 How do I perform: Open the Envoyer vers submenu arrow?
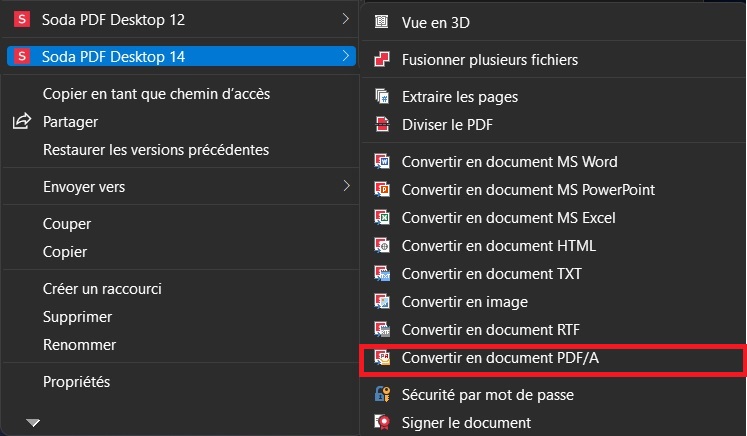(x=346, y=186)
